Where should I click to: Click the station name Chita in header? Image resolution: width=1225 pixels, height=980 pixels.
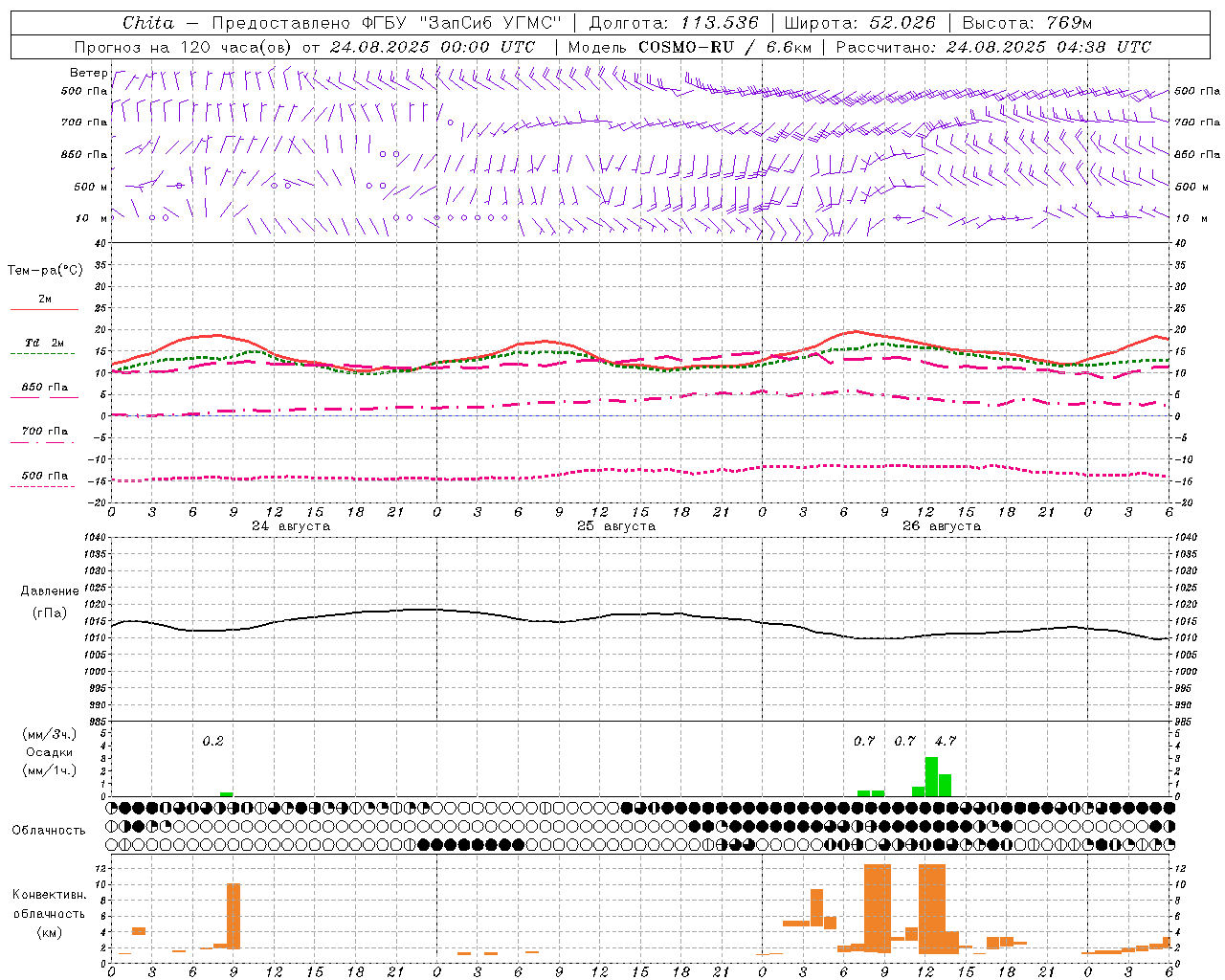[x=148, y=23]
